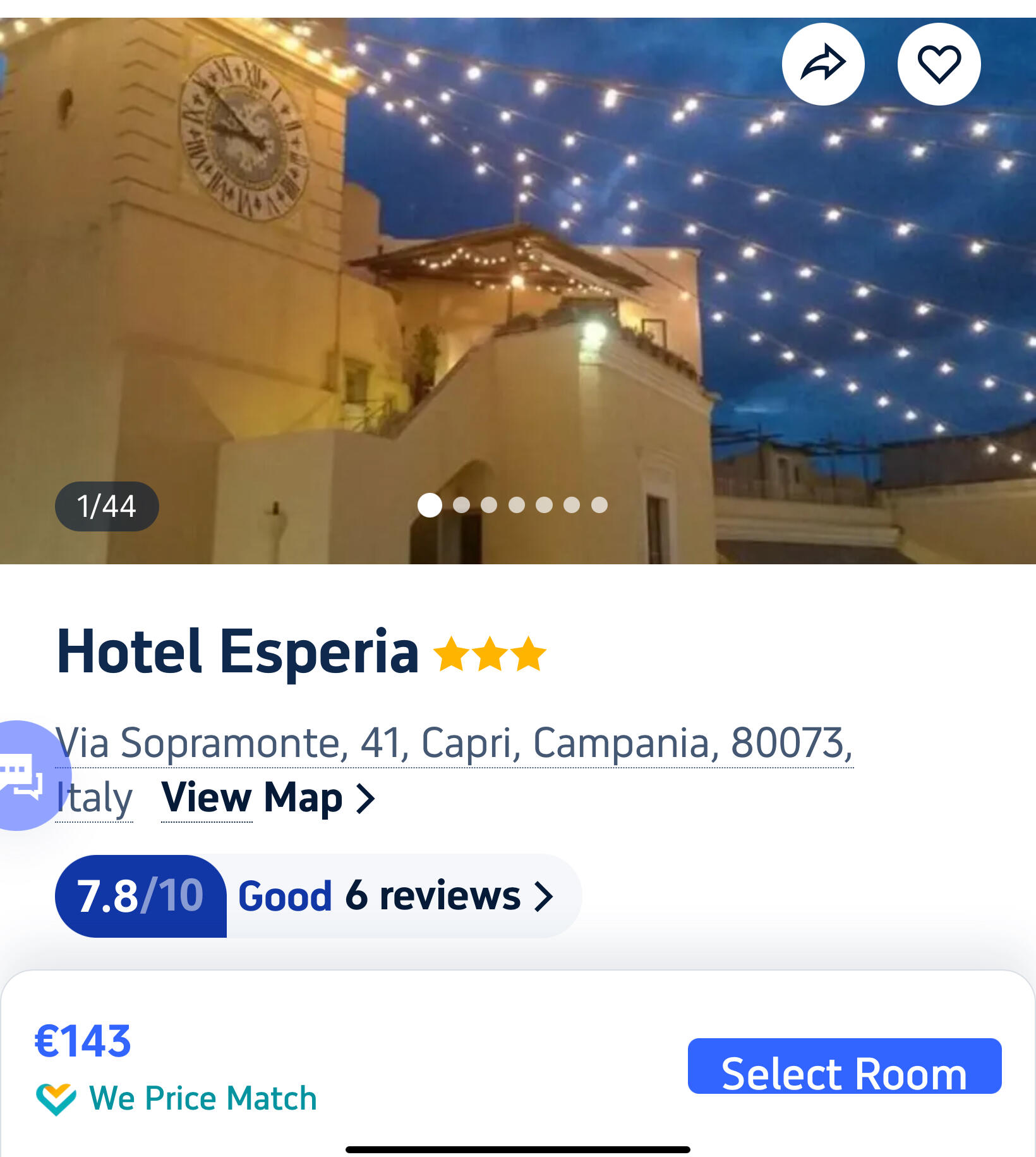Screen dimensions: 1036x1157
Task: Open View Map link
Action: click(252, 797)
